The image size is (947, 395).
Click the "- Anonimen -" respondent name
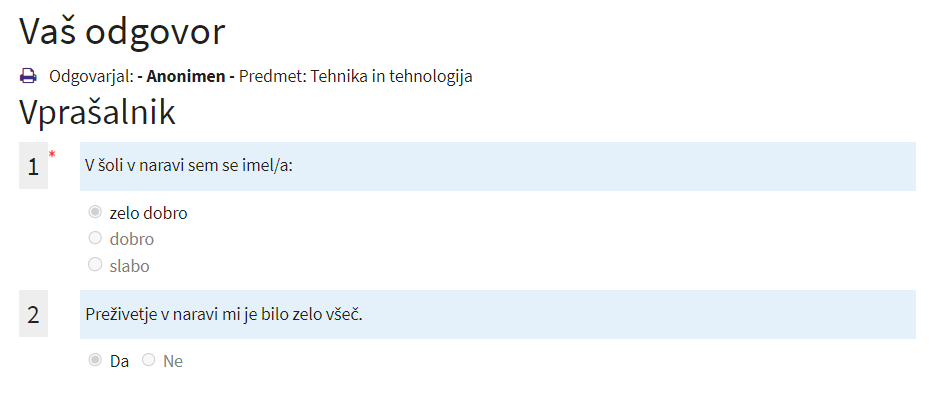pos(186,77)
